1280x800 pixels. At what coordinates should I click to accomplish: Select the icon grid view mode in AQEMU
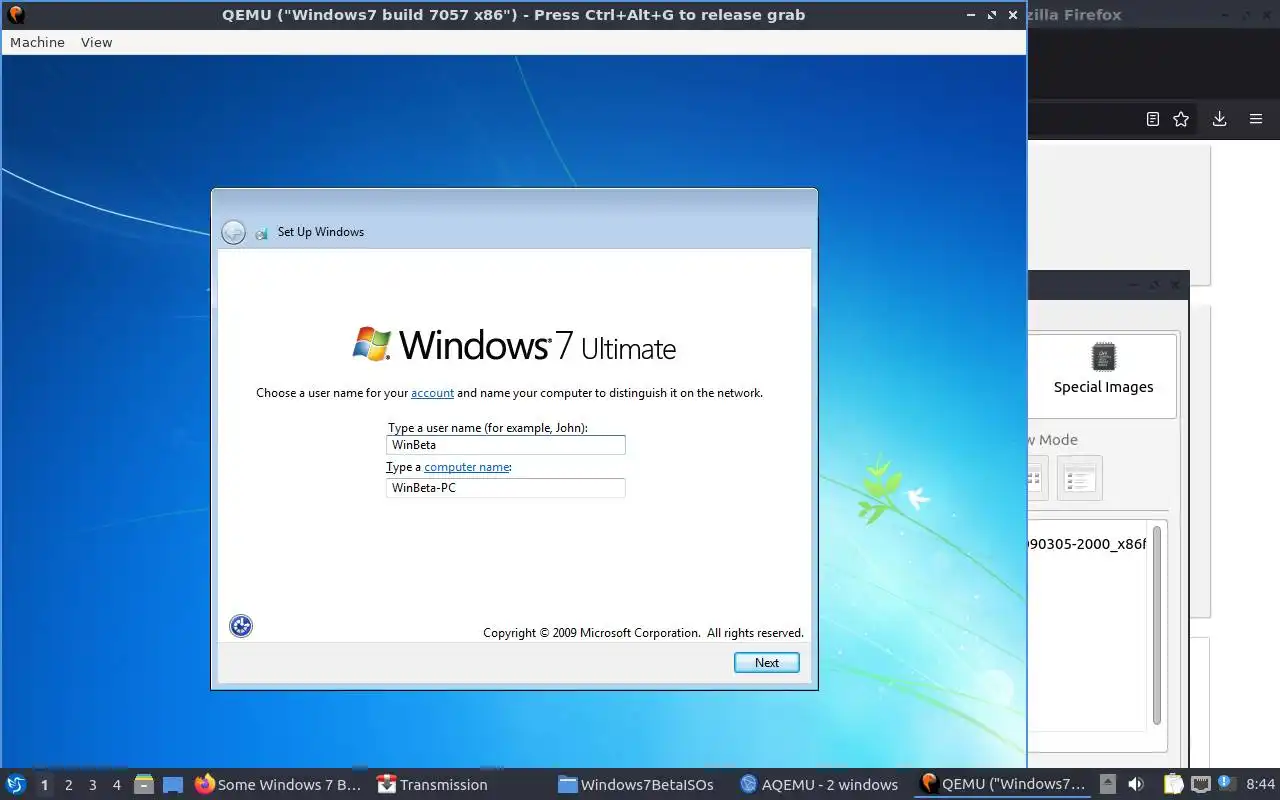[x=1036, y=478]
